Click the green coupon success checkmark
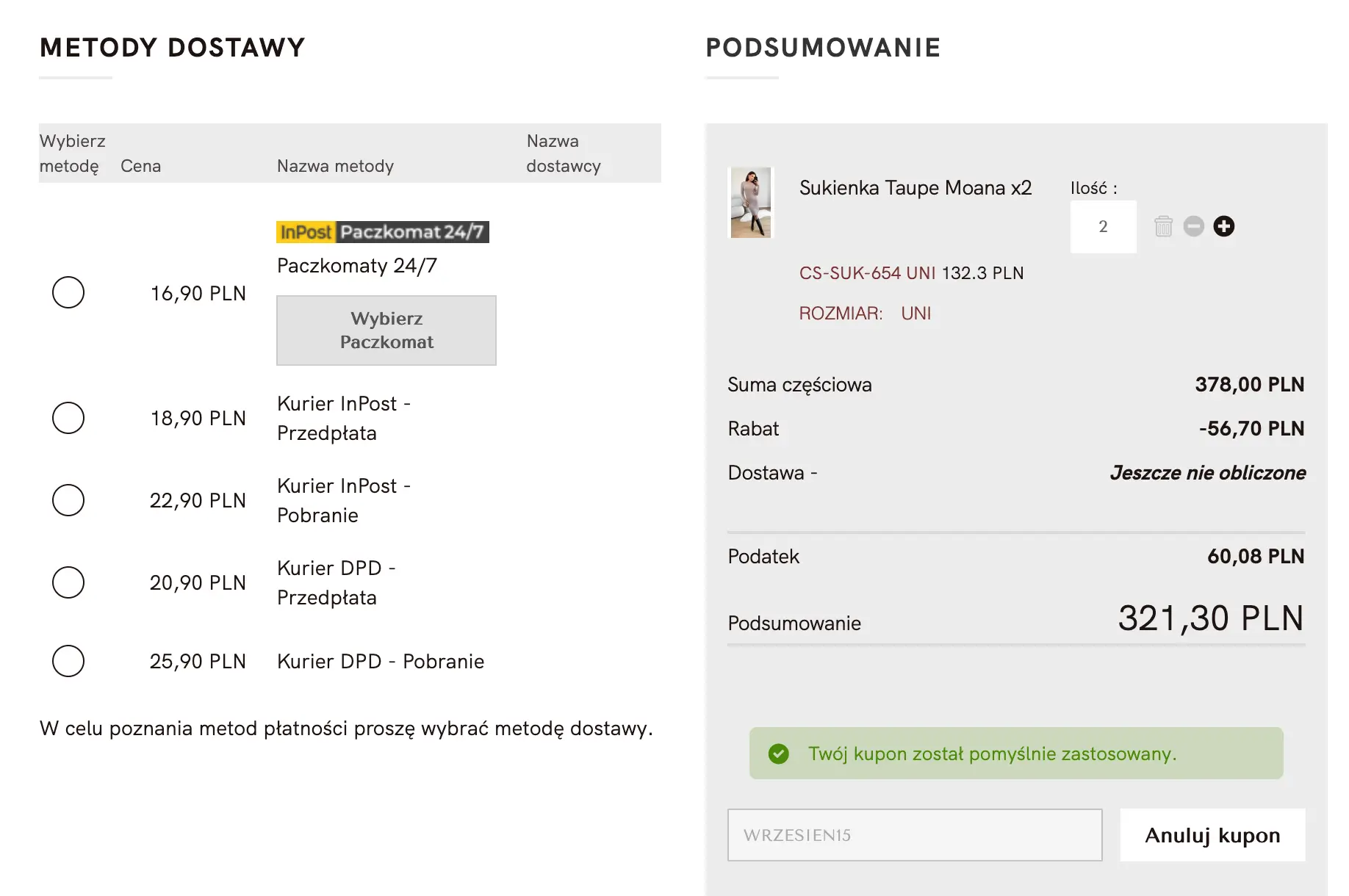Screen dimensions: 1349x896 pos(778,754)
